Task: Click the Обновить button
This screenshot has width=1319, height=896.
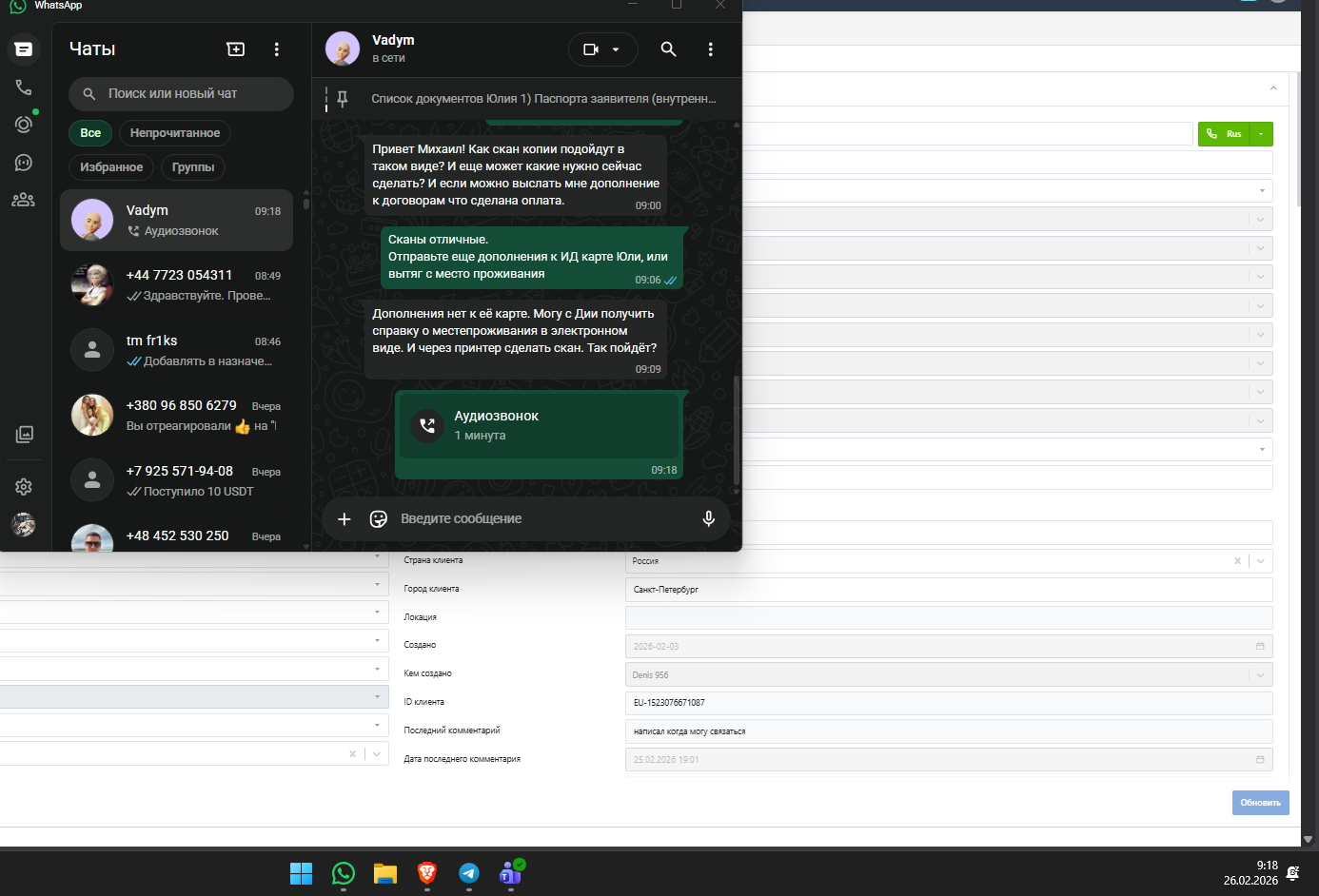Action: tap(1261, 803)
